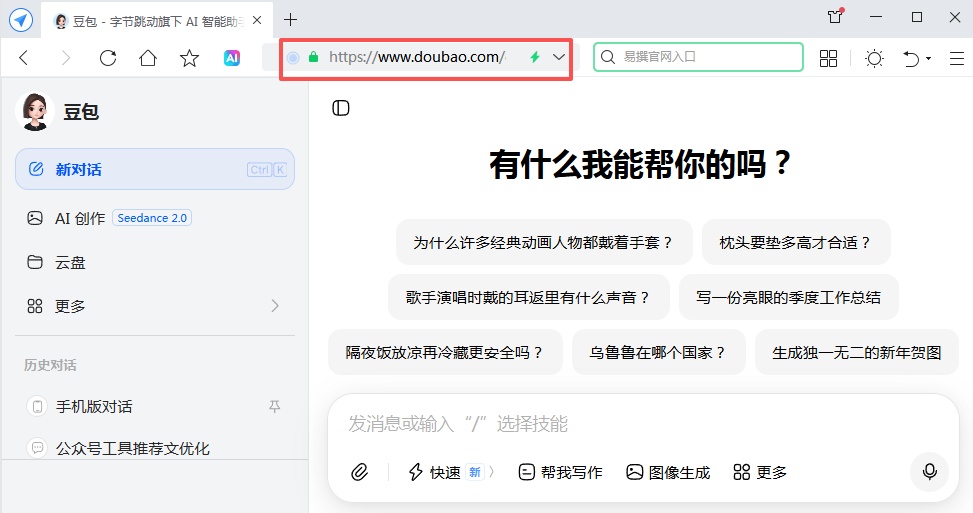973x513 pixels.
Task: Click the 豆包 avatar in sidebar
Action: [35, 112]
